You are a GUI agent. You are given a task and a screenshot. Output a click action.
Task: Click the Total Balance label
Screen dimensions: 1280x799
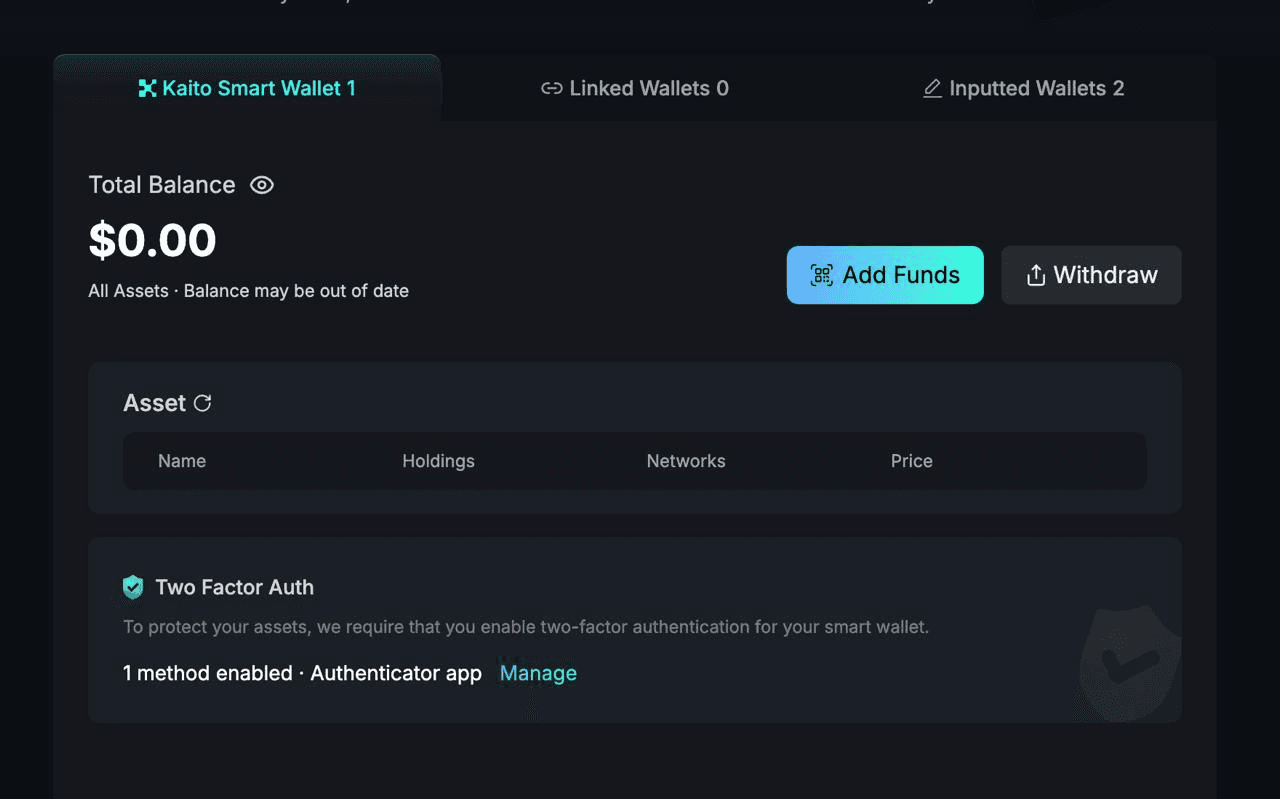point(162,185)
